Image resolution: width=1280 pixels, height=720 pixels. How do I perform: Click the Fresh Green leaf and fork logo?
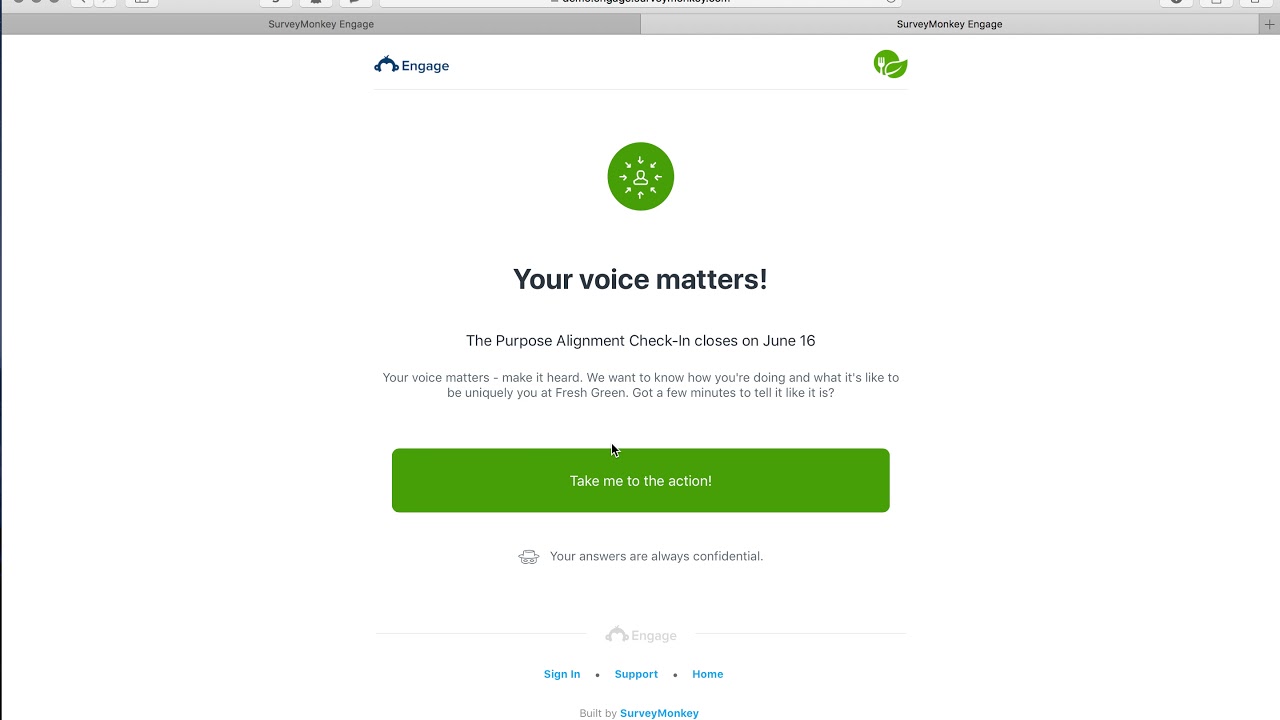tap(890, 65)
